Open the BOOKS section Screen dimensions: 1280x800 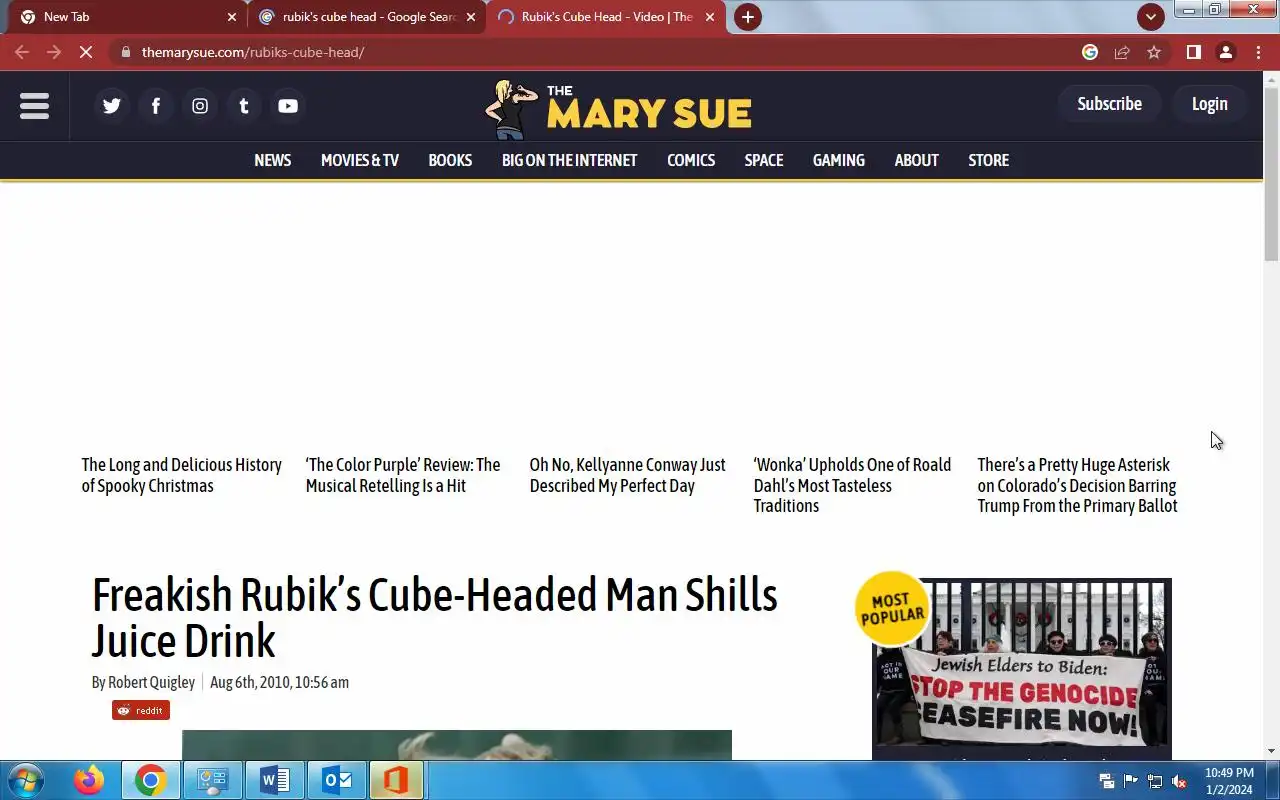pyautogui.click(x=450, y=160)
